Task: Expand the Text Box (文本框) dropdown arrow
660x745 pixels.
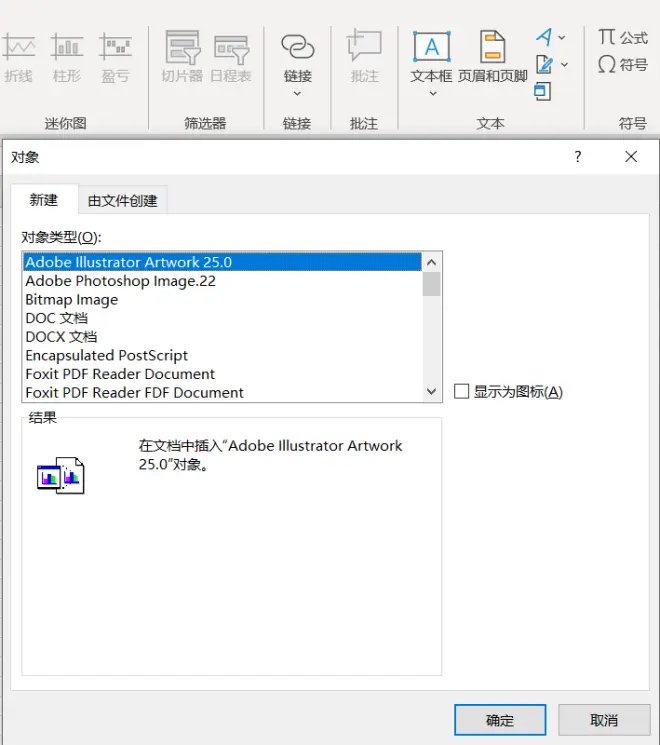Action: (432, 94)
